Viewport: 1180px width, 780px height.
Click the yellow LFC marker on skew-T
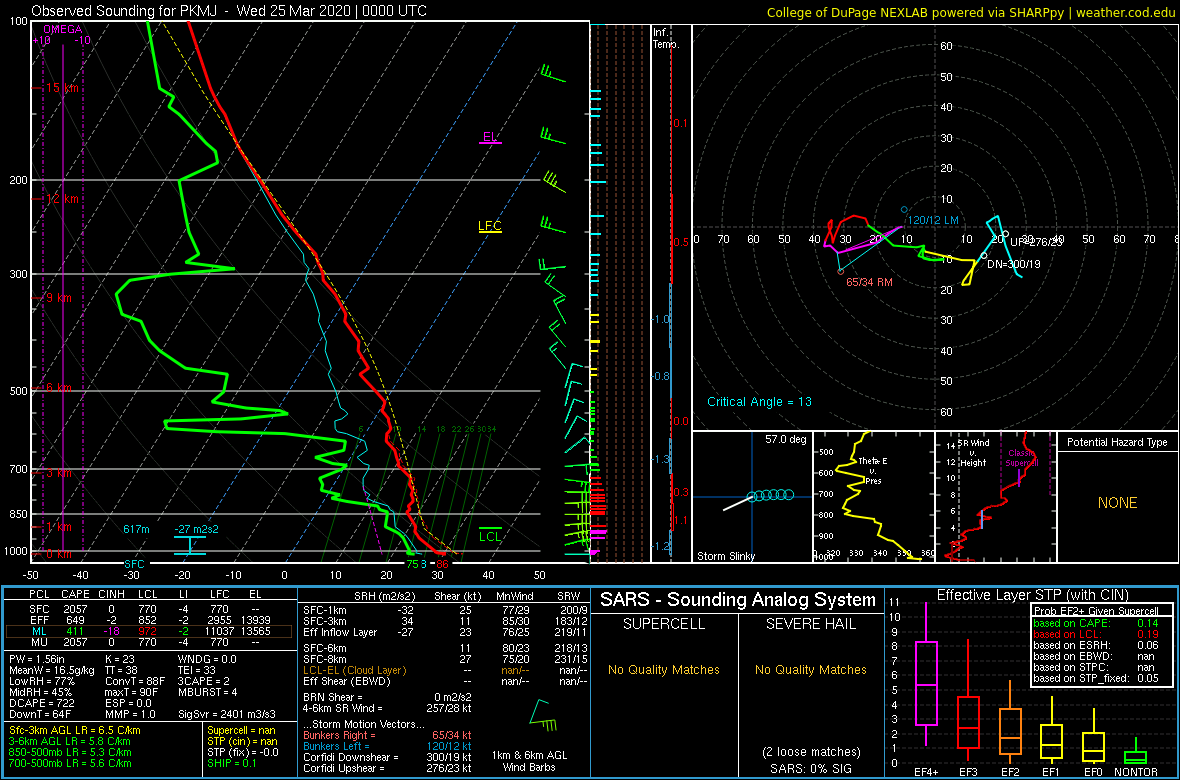(x=489, y=226)
